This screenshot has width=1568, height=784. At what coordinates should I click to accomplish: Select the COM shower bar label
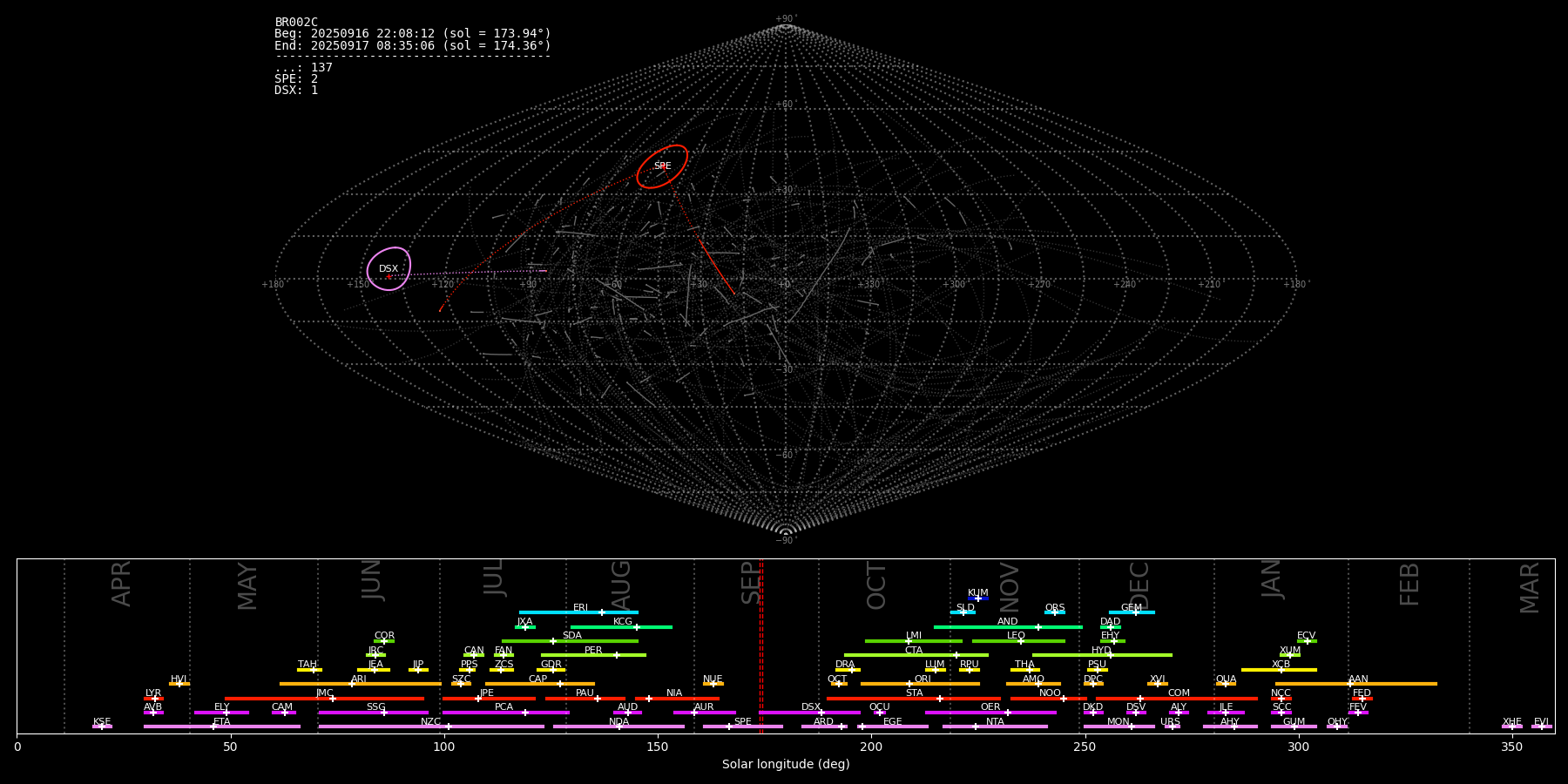coord(1179,693)
